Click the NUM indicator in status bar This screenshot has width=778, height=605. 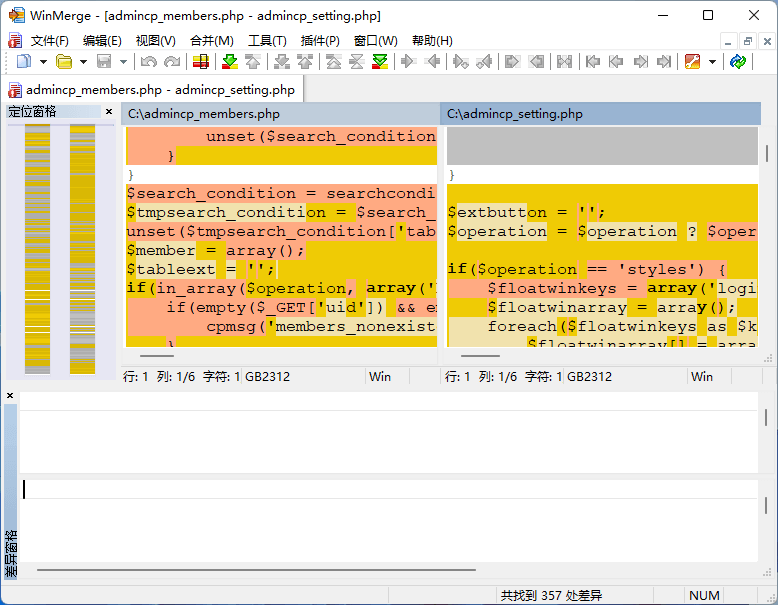pyautogui.click(x=704, y=596)
